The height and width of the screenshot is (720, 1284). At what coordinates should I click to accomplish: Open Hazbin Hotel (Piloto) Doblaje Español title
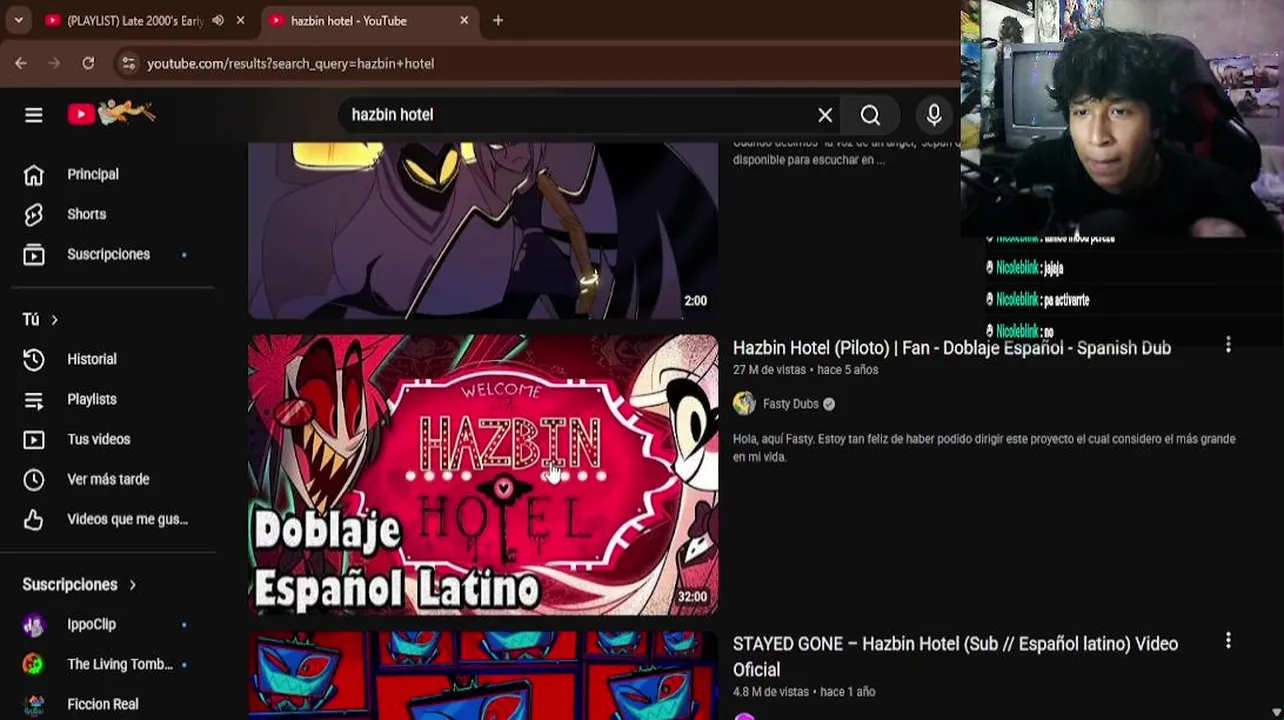pos(951,348)
